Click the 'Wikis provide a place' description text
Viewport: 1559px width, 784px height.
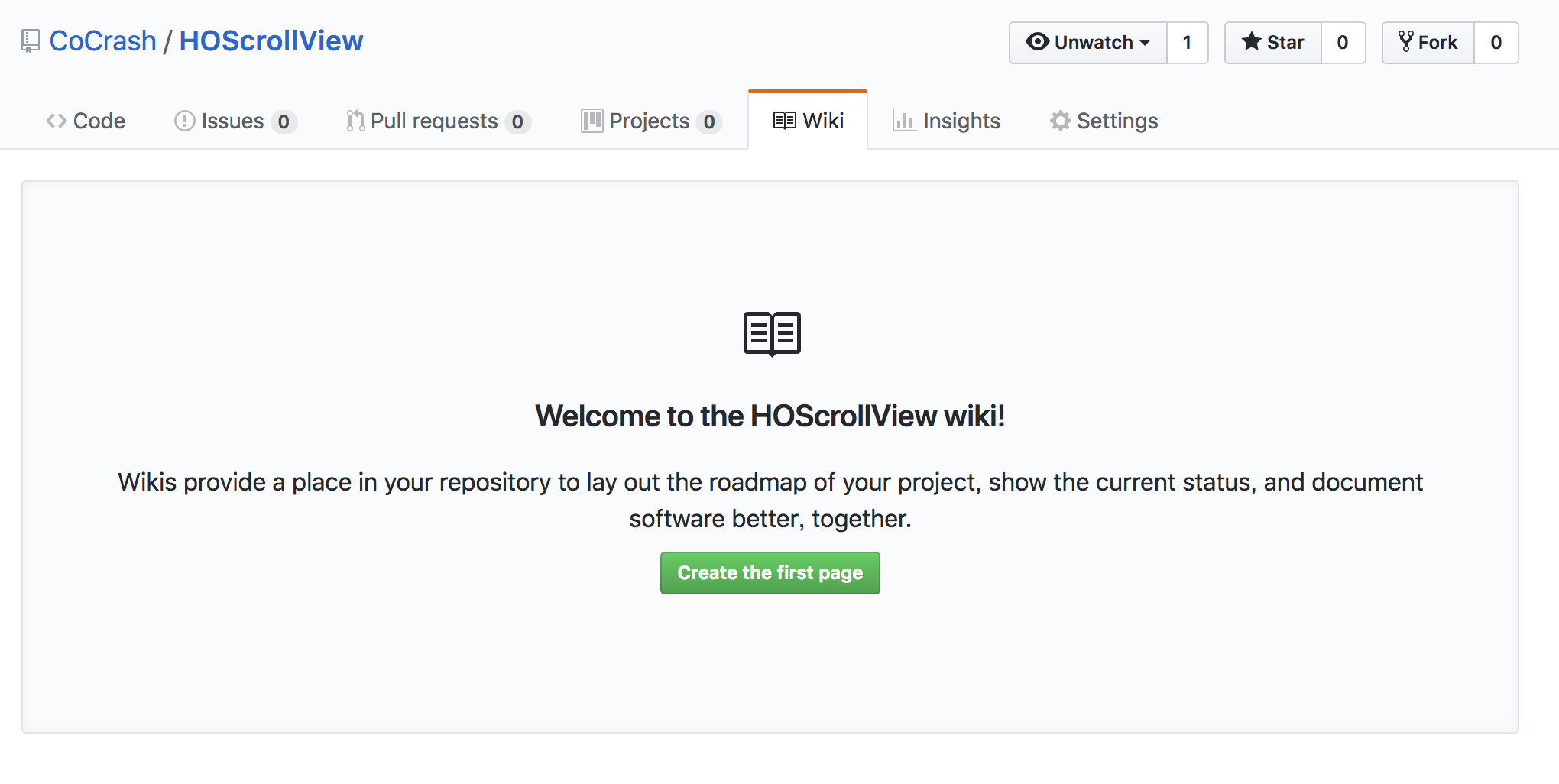[770, 501]
